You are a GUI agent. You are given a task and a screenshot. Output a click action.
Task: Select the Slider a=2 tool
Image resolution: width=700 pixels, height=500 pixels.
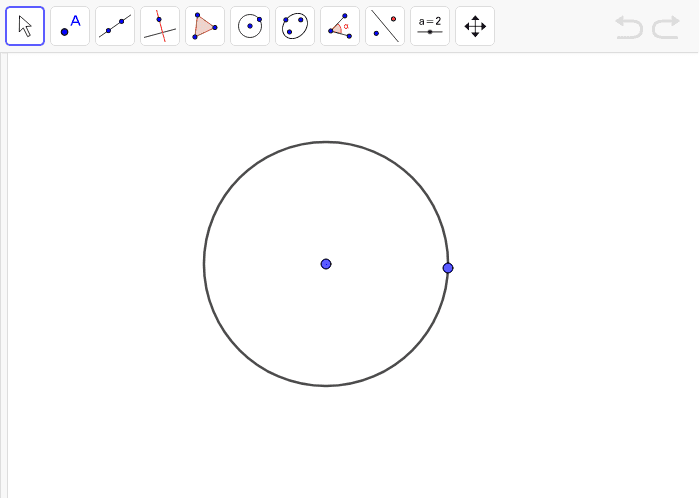[x=430, y=26]
